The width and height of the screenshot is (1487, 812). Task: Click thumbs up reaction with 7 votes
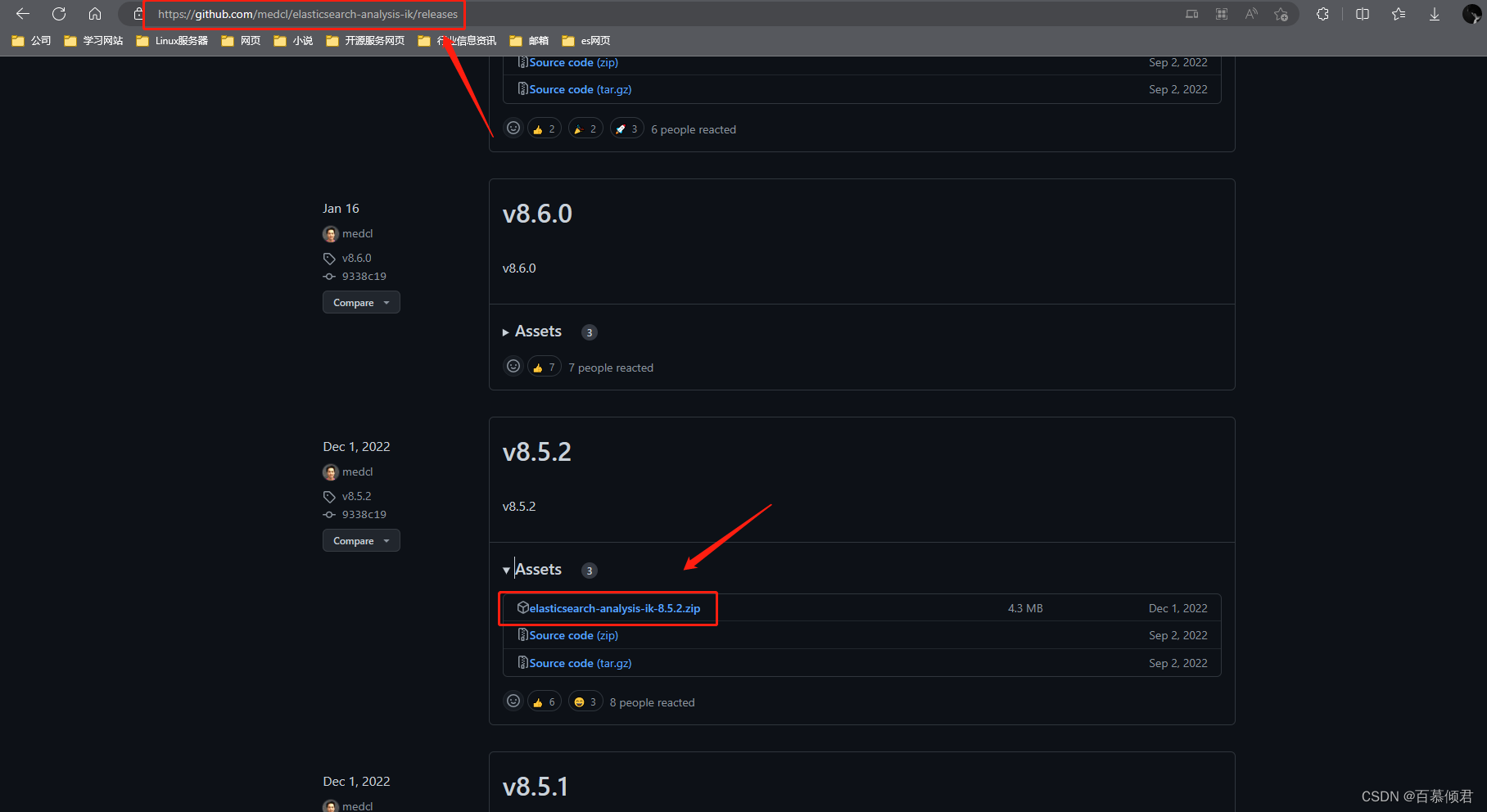coord(545,368)
